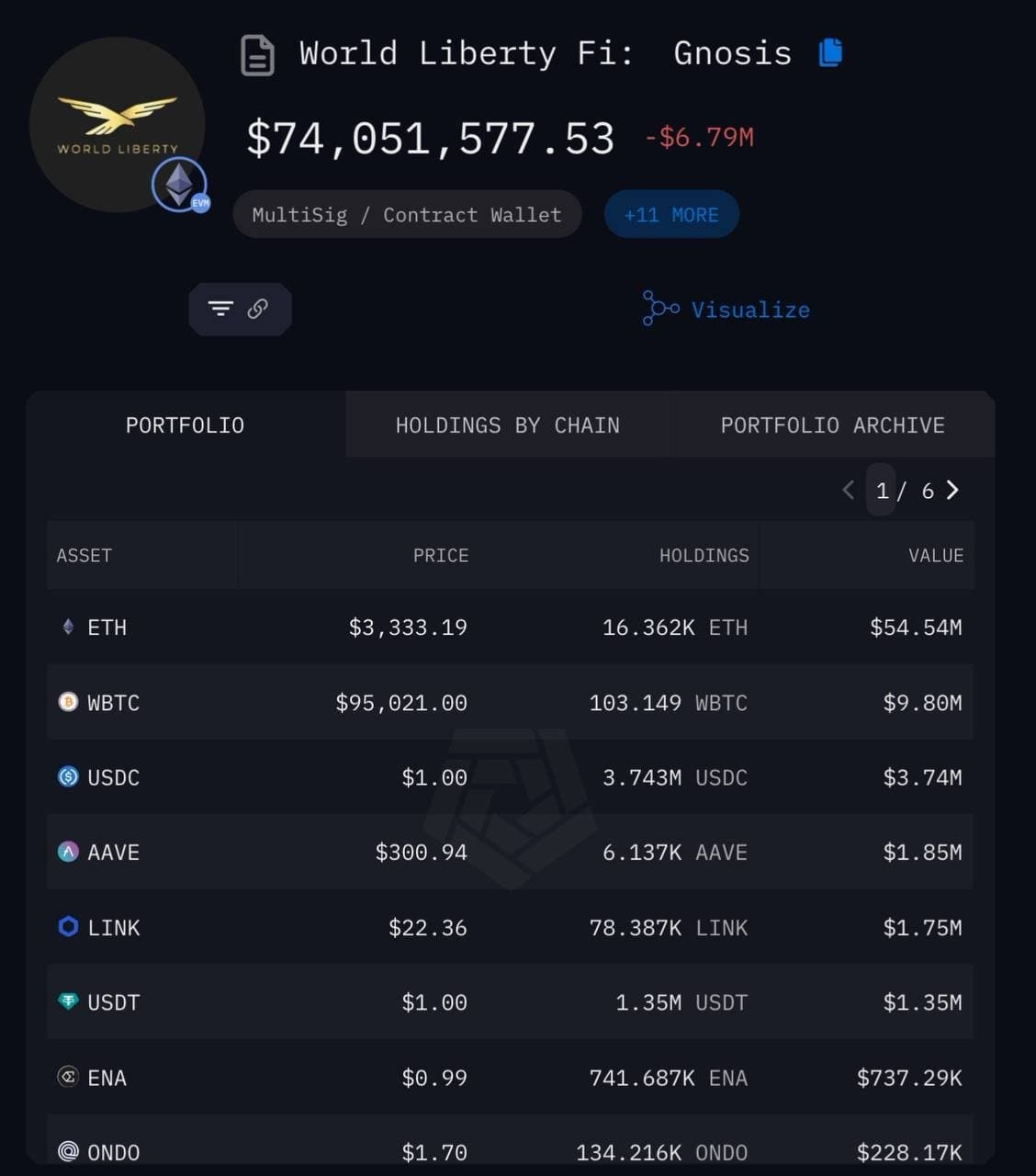Open the filter lines icon
This screenshot has width=1036, height=1176.
coord(220,309)
